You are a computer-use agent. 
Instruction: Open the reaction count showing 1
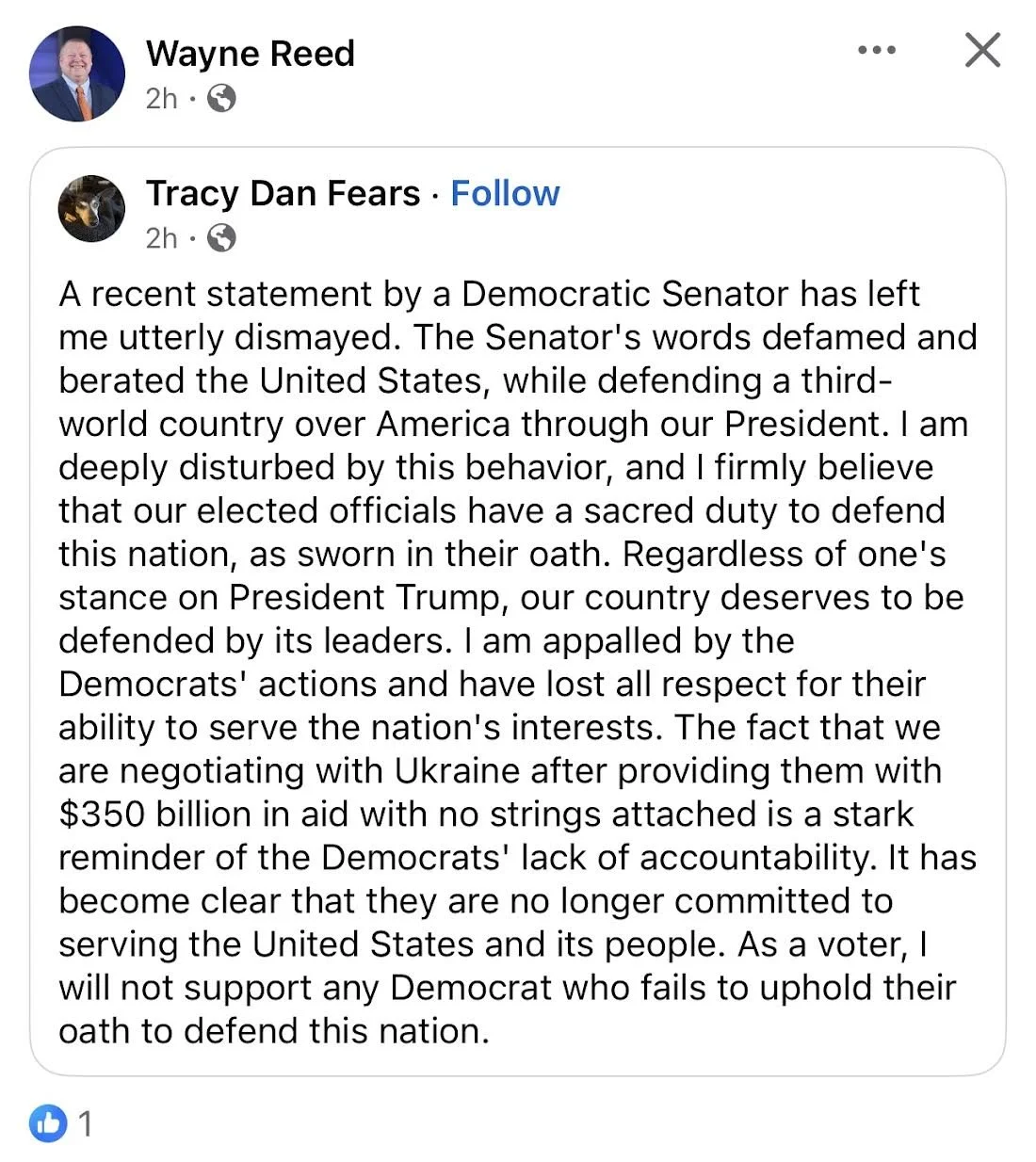[x=86, y=1123]
